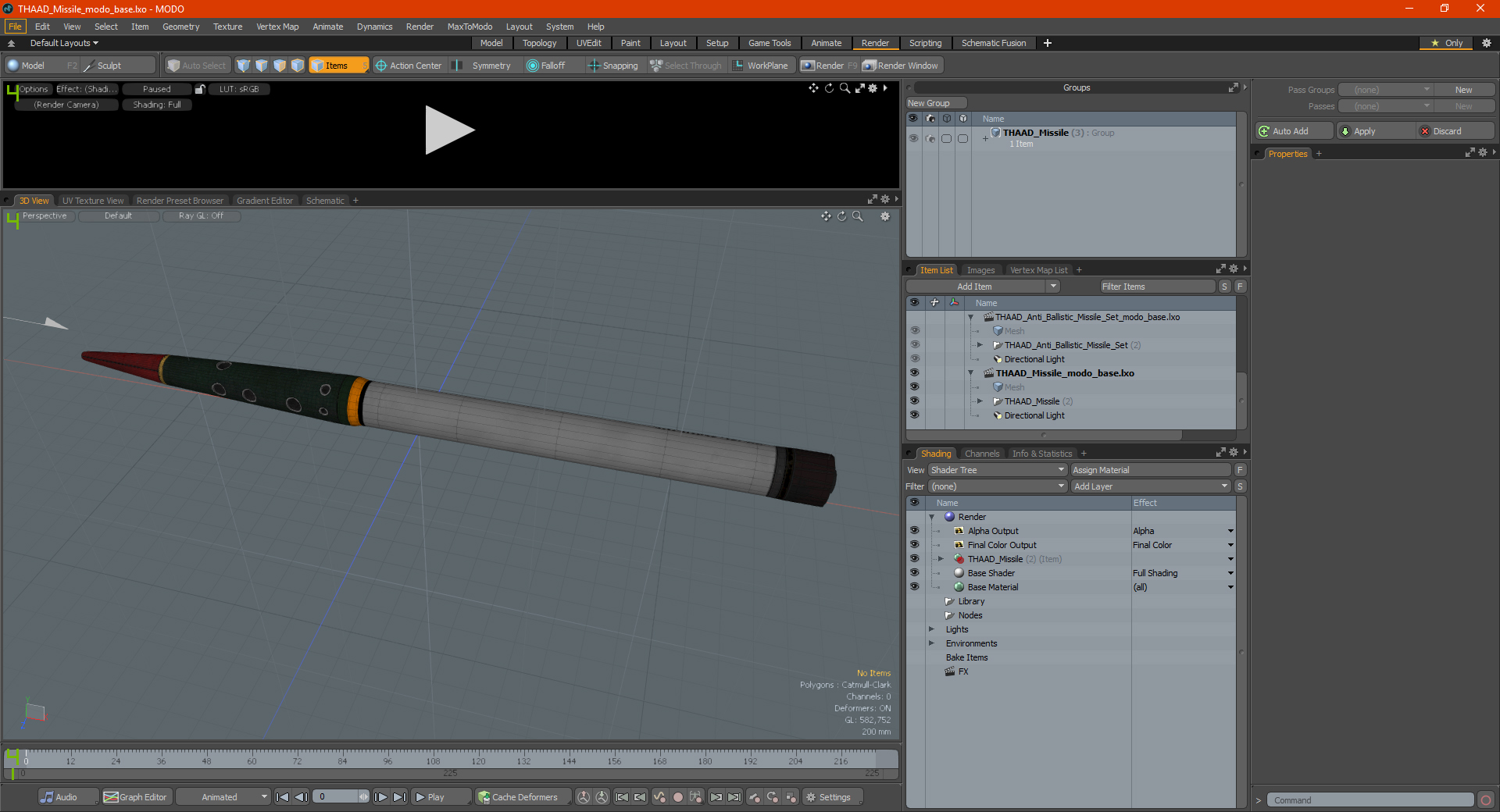
Task: Select Materials mode cube icon
Action: tap(298, 66)
